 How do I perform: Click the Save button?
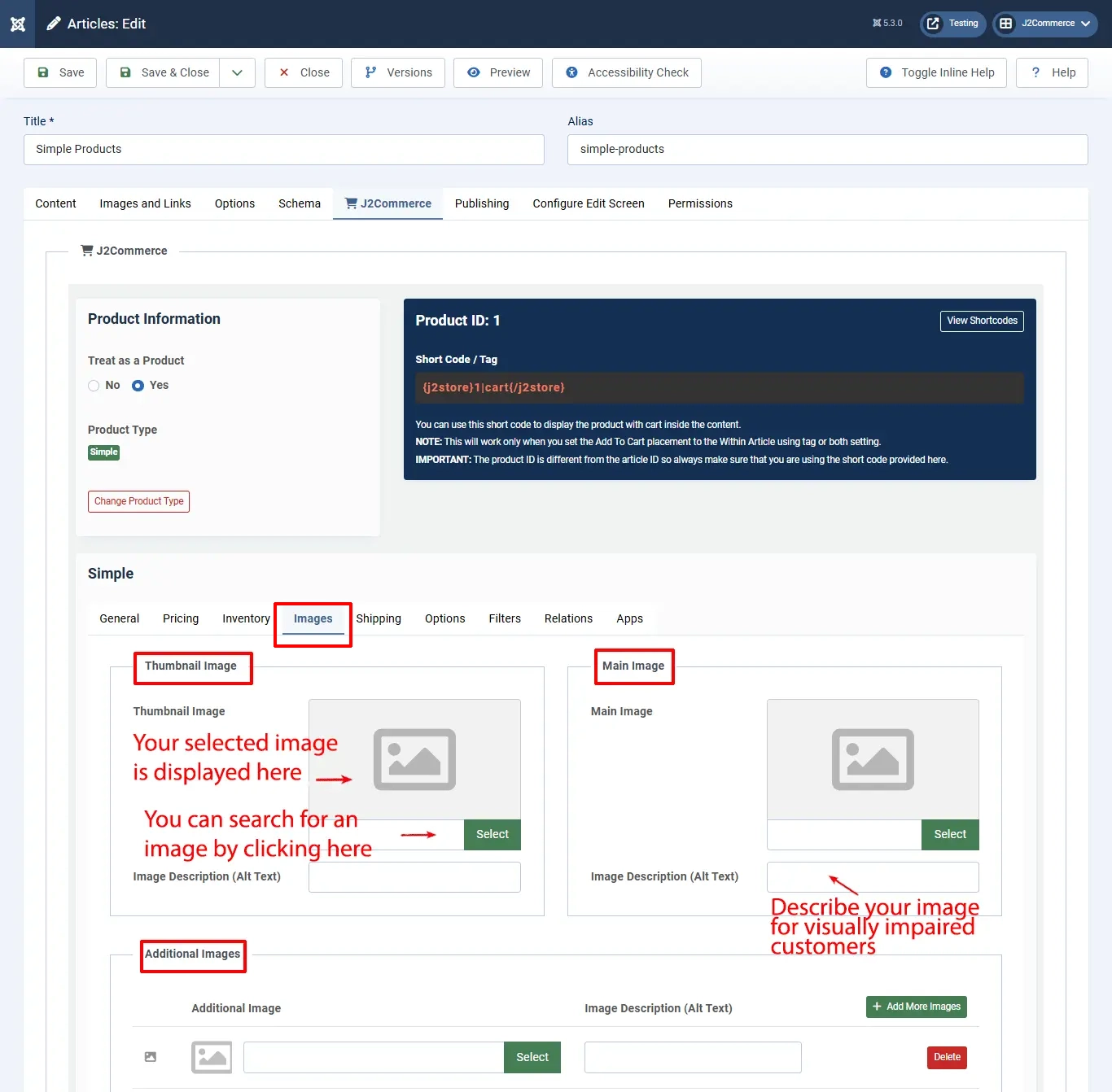60,72
